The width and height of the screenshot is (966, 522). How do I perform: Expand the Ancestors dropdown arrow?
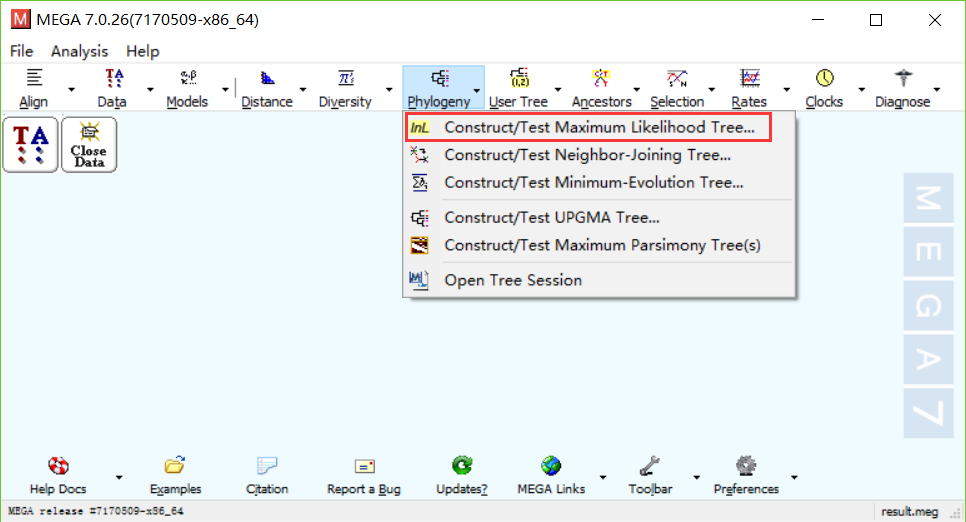637,89
